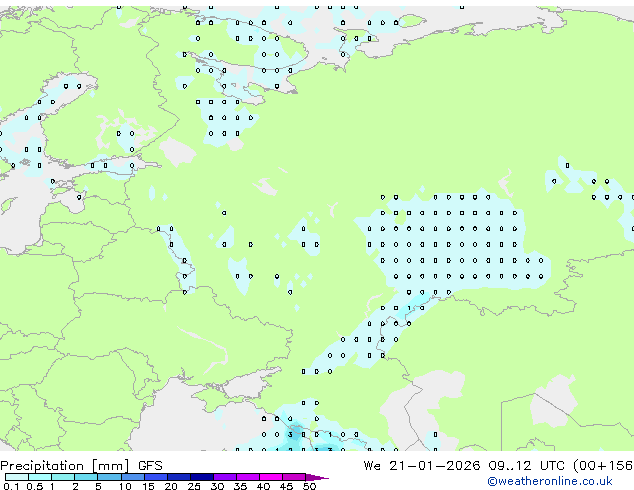The height and width of the screenshot is (490, 634).
Task: Click the 10–15 mm legend color swatch
Action: coord(132,477)
